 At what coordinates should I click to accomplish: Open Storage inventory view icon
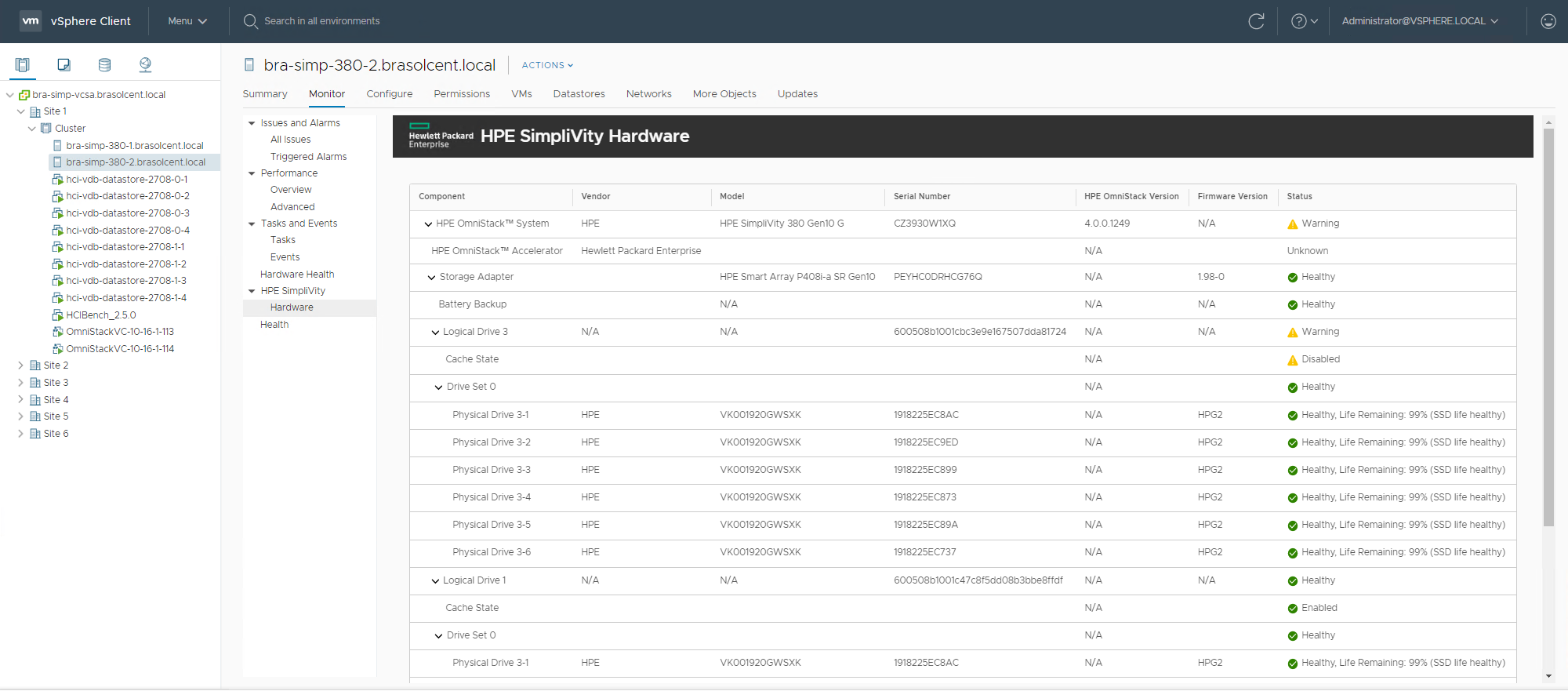(x=104, y=64)
